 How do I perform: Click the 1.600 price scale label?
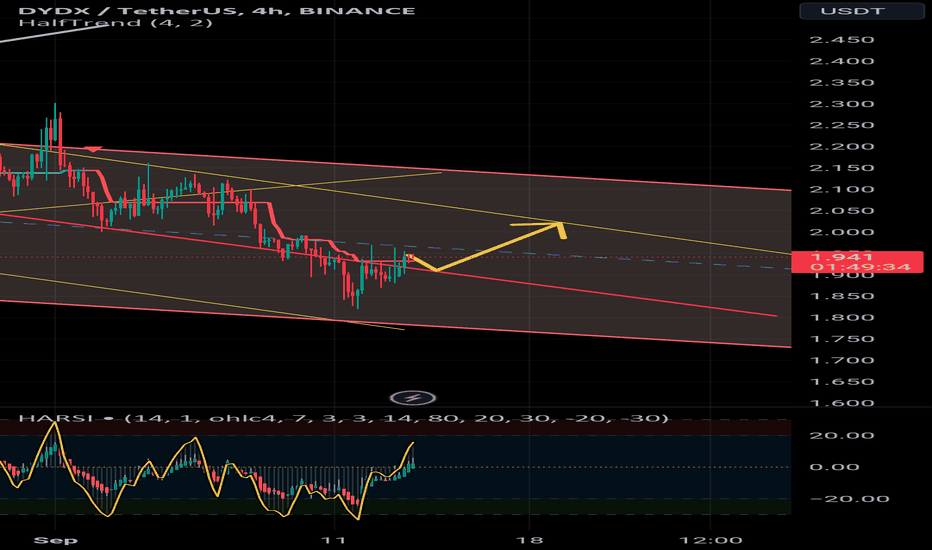click(x=842, y=403)
